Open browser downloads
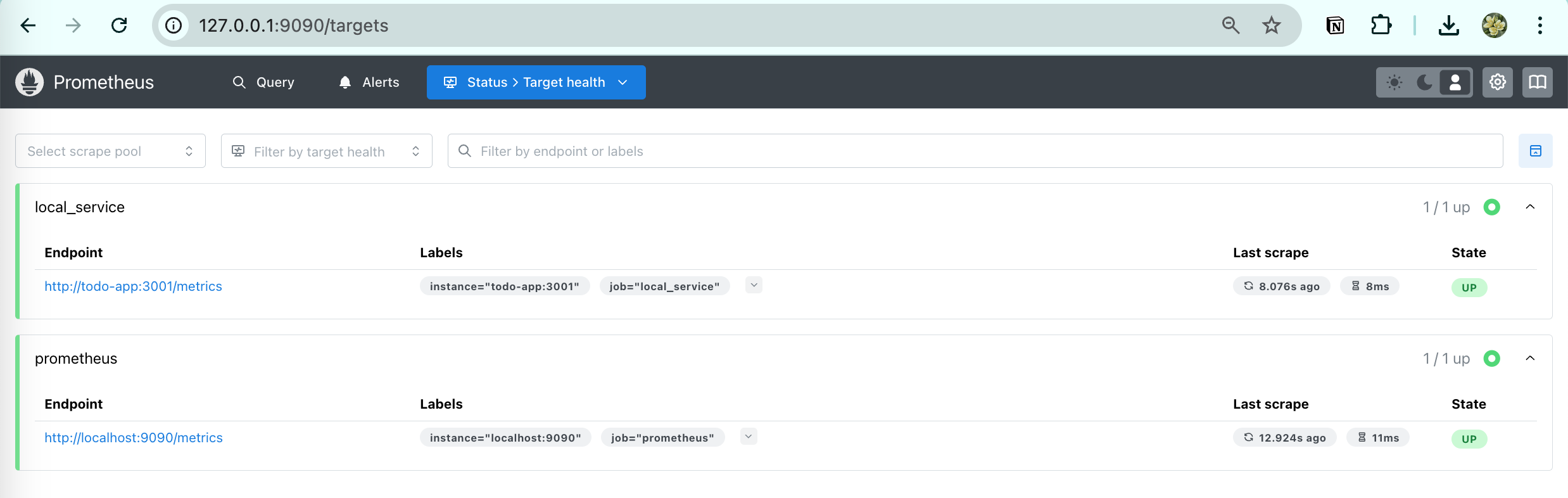The width and height of the screenshot is (1568, 498). pos(1449,25)
